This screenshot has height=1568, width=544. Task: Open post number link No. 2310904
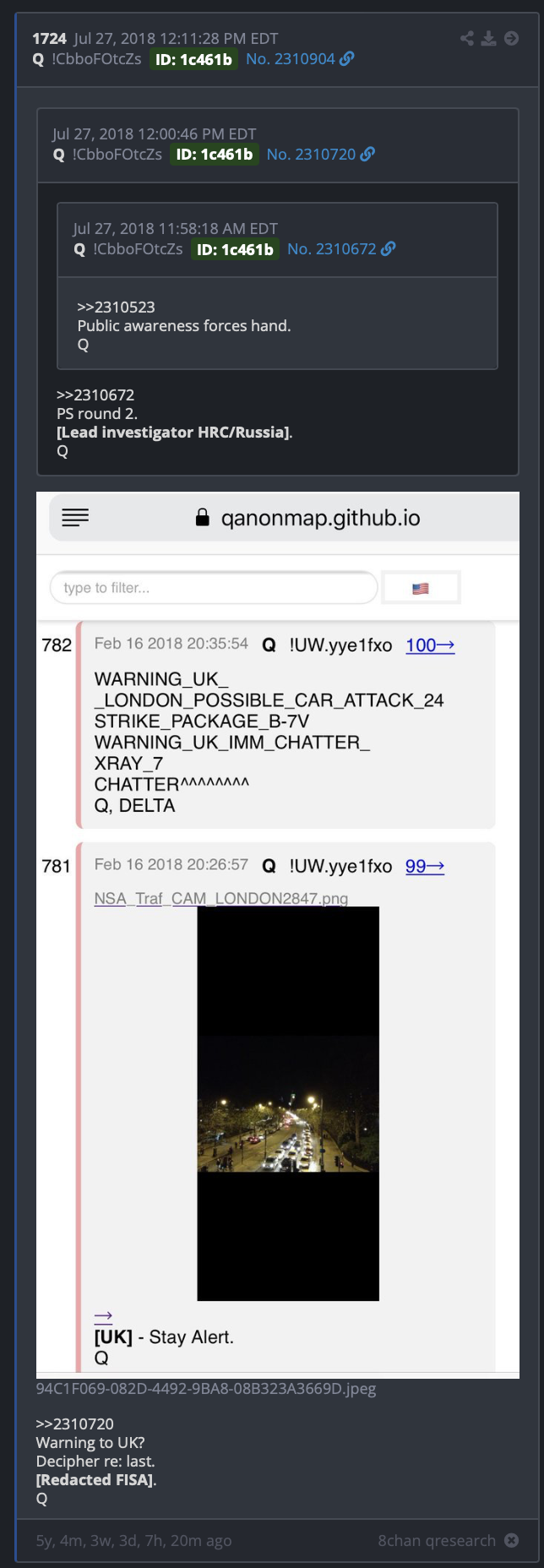[x=291, y=59]
